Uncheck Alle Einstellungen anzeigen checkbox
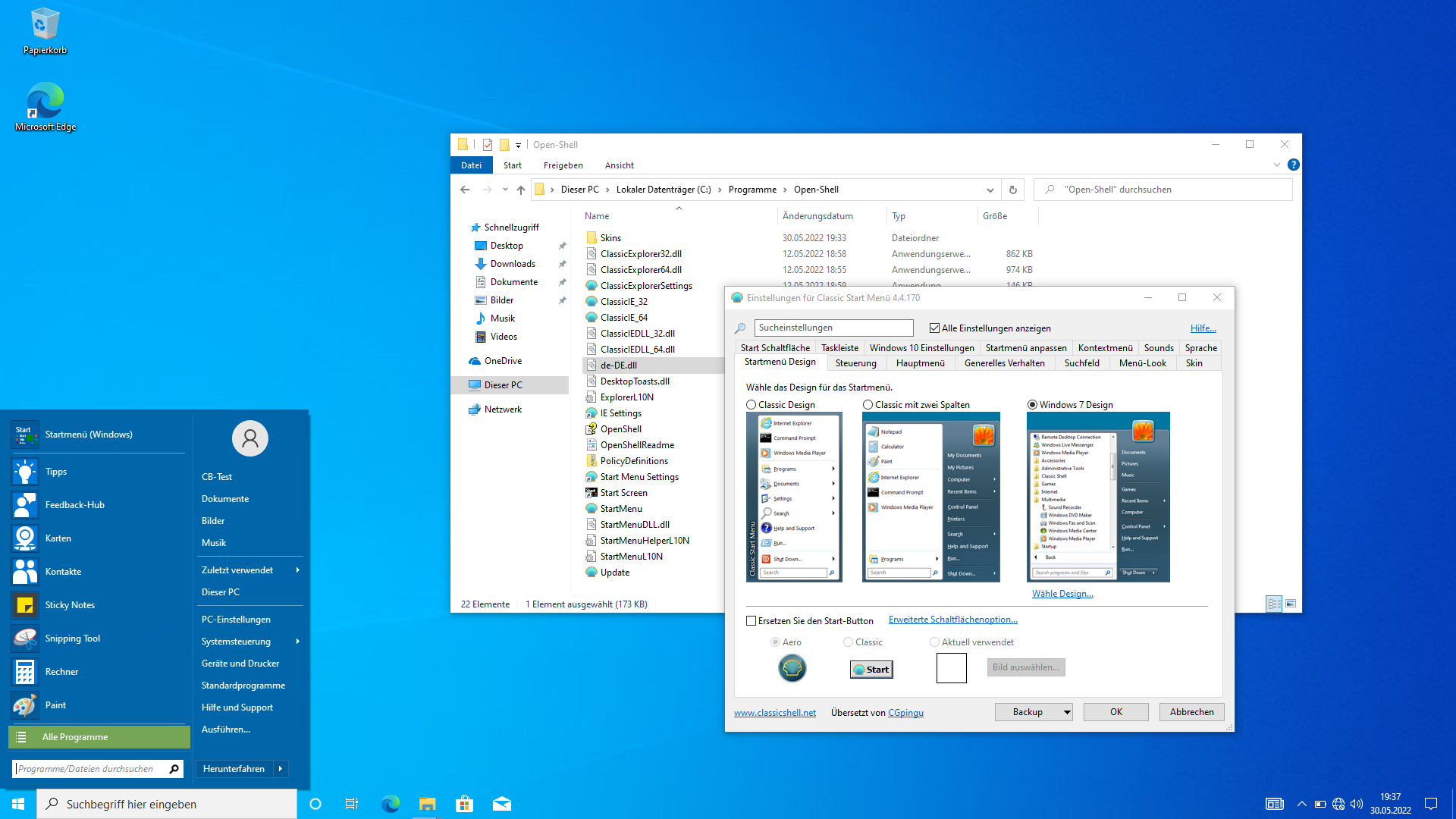1456x819 pixels. tap(934, 328)
